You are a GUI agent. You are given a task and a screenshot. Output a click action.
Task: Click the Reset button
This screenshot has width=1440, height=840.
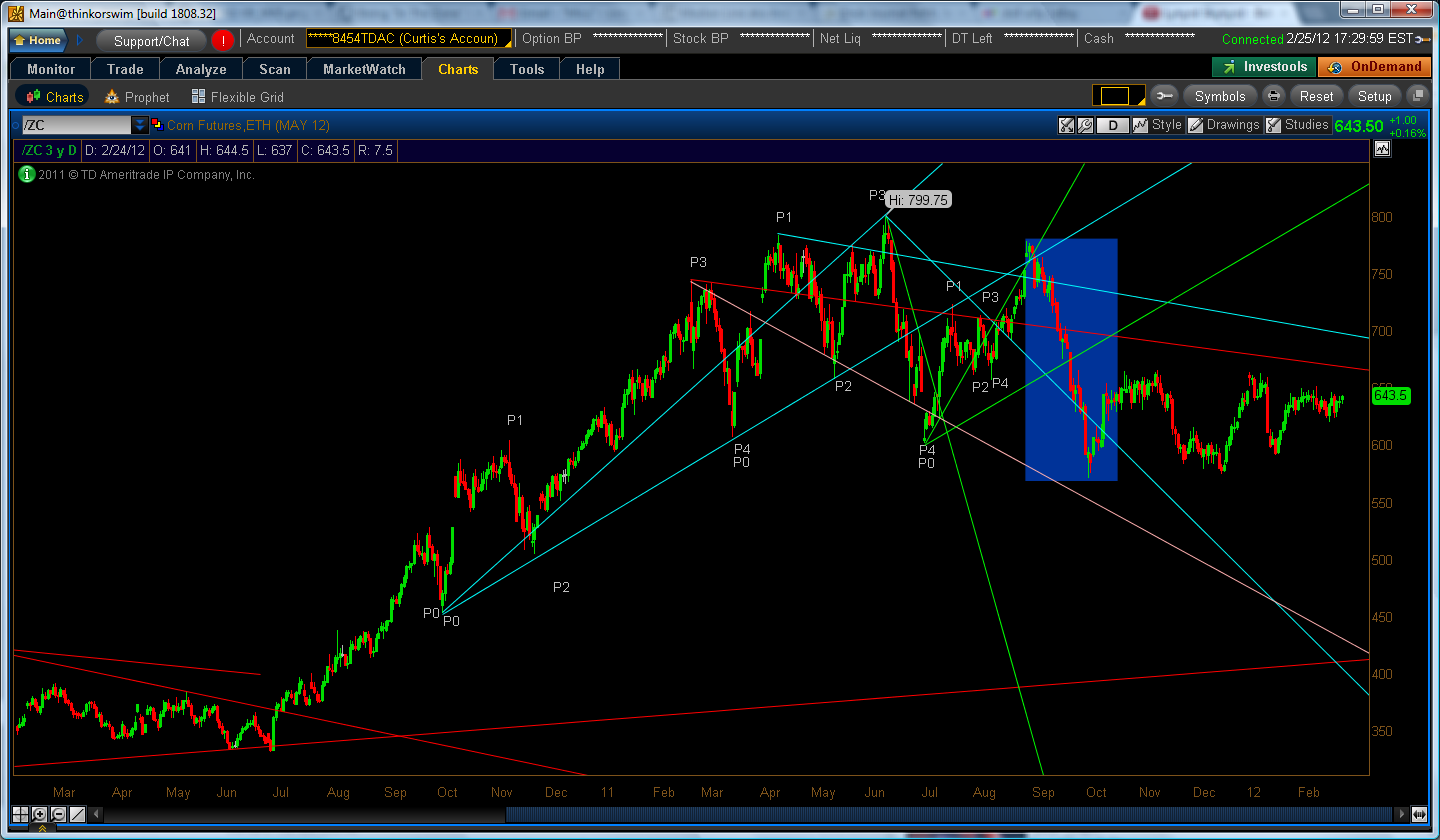[x=1316, y=96]
